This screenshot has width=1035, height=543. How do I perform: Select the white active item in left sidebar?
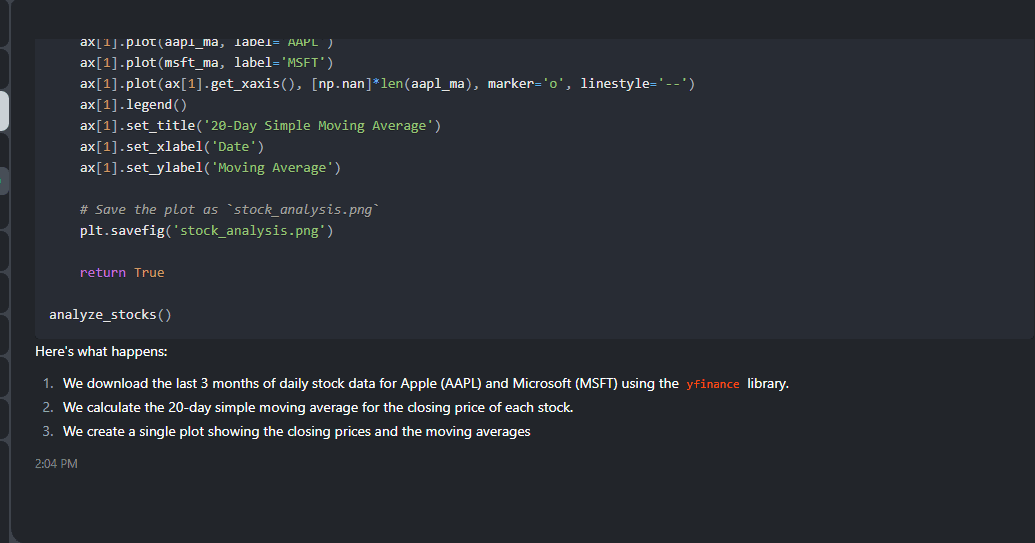click(x=4, y=111)
